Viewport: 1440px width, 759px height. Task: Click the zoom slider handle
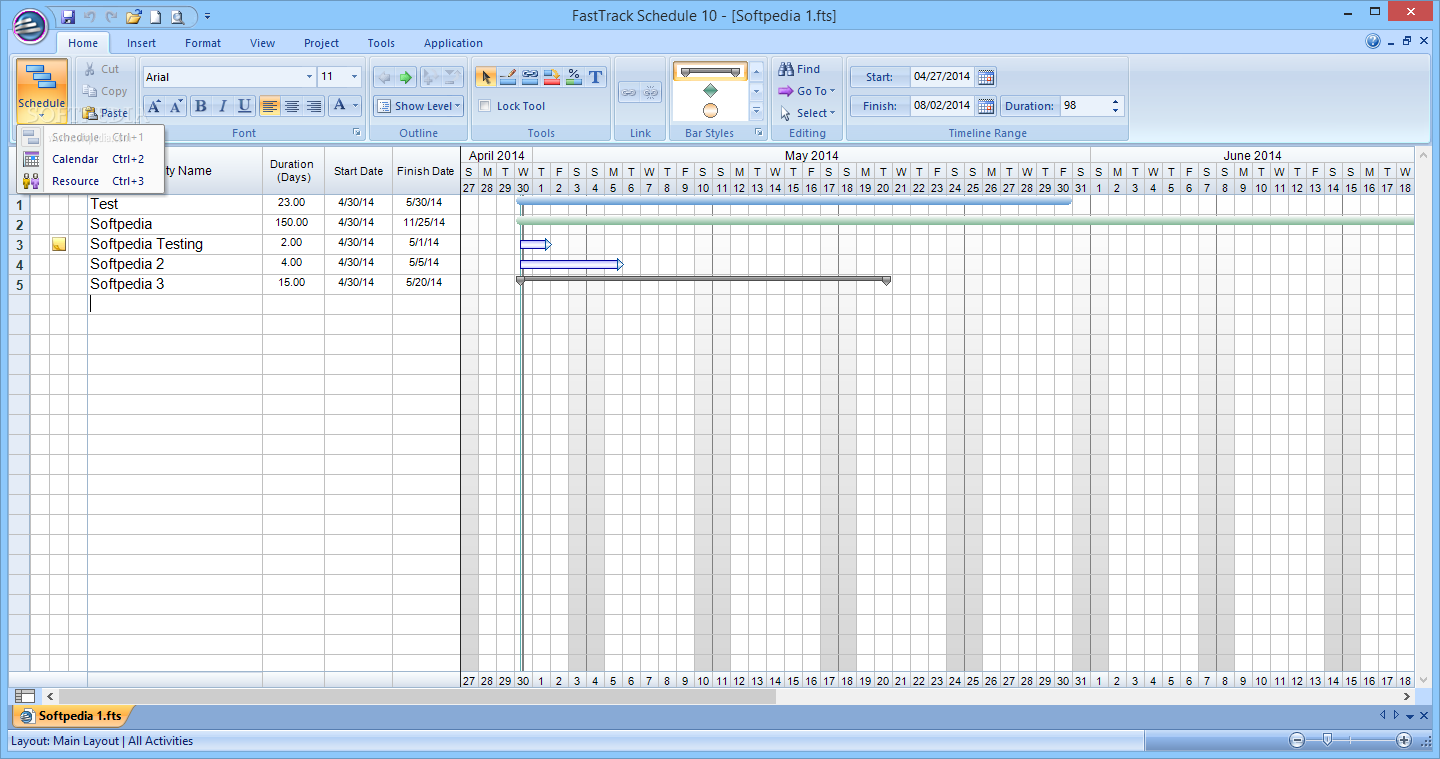1327,740
